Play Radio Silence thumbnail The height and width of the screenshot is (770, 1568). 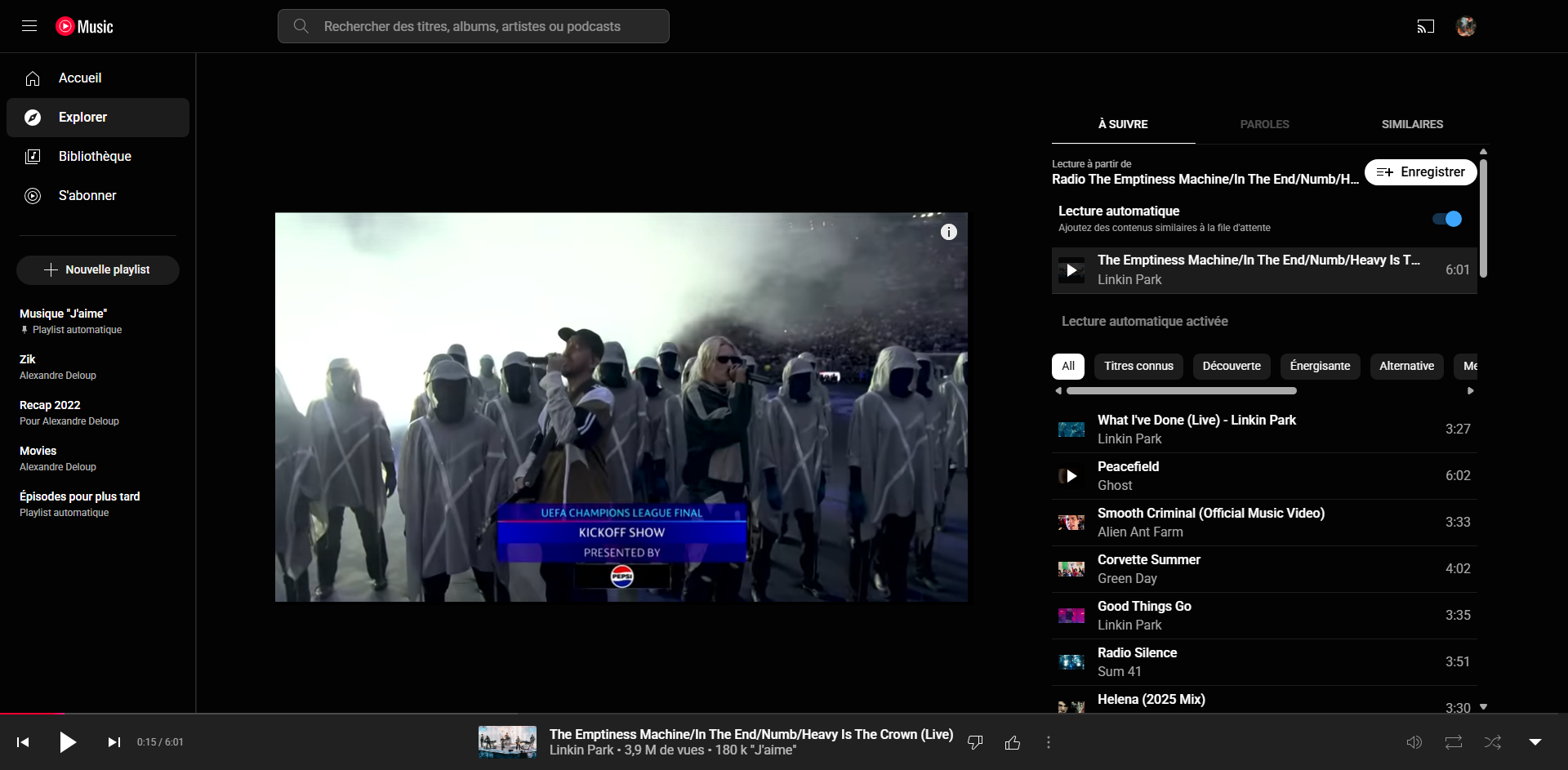coord(1071,662)
